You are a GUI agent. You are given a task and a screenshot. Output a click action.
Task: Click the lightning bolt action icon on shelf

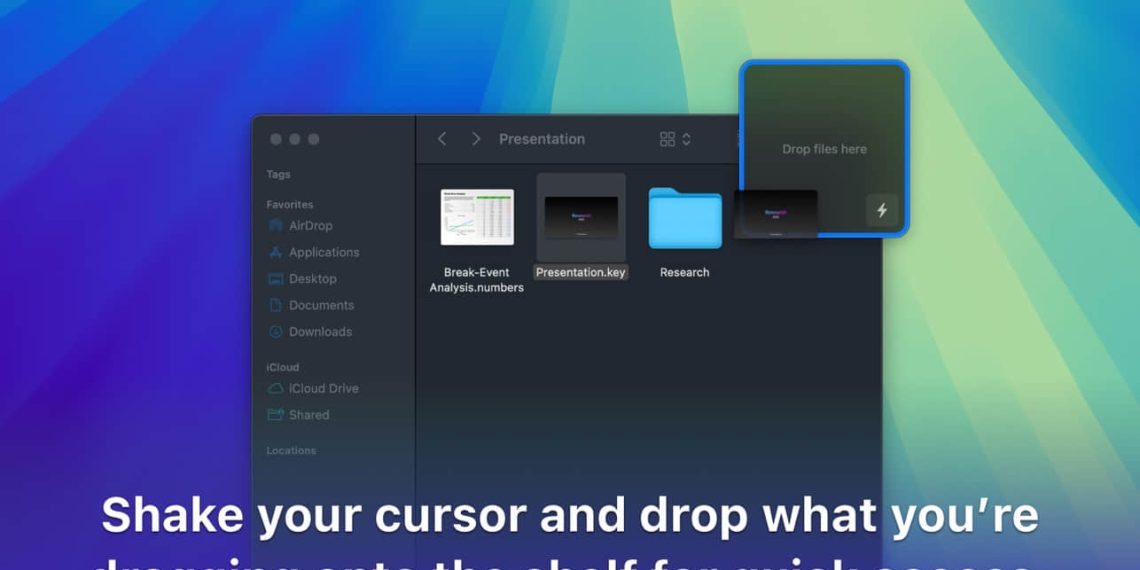point(882,210)
